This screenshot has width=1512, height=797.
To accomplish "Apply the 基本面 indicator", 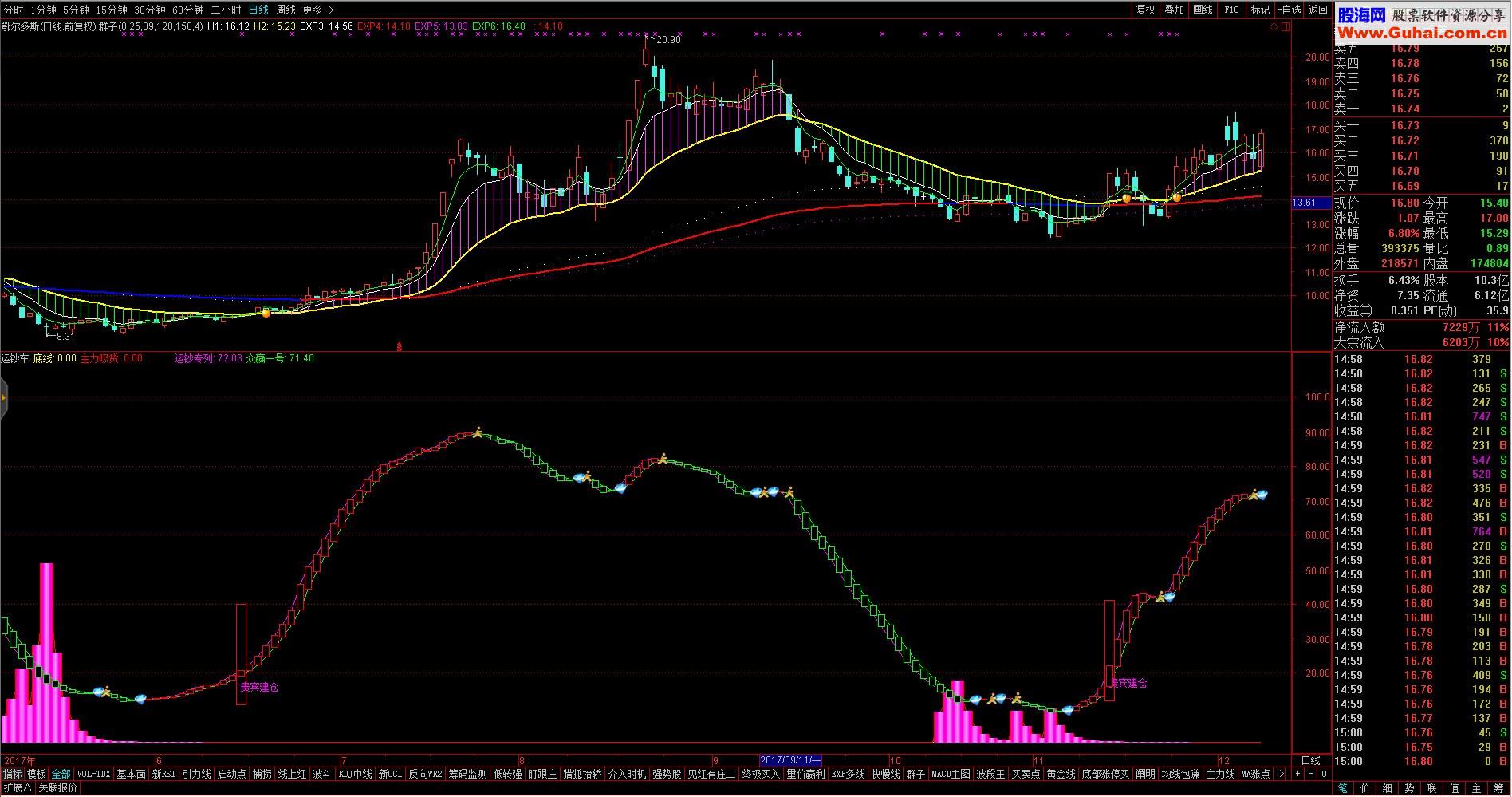I will point(132,774).
